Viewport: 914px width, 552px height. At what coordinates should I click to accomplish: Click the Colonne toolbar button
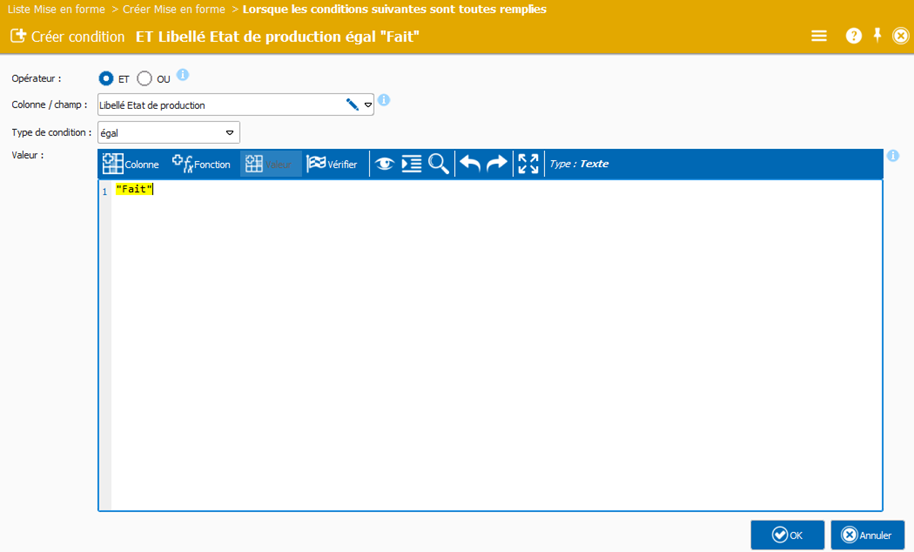131,164
